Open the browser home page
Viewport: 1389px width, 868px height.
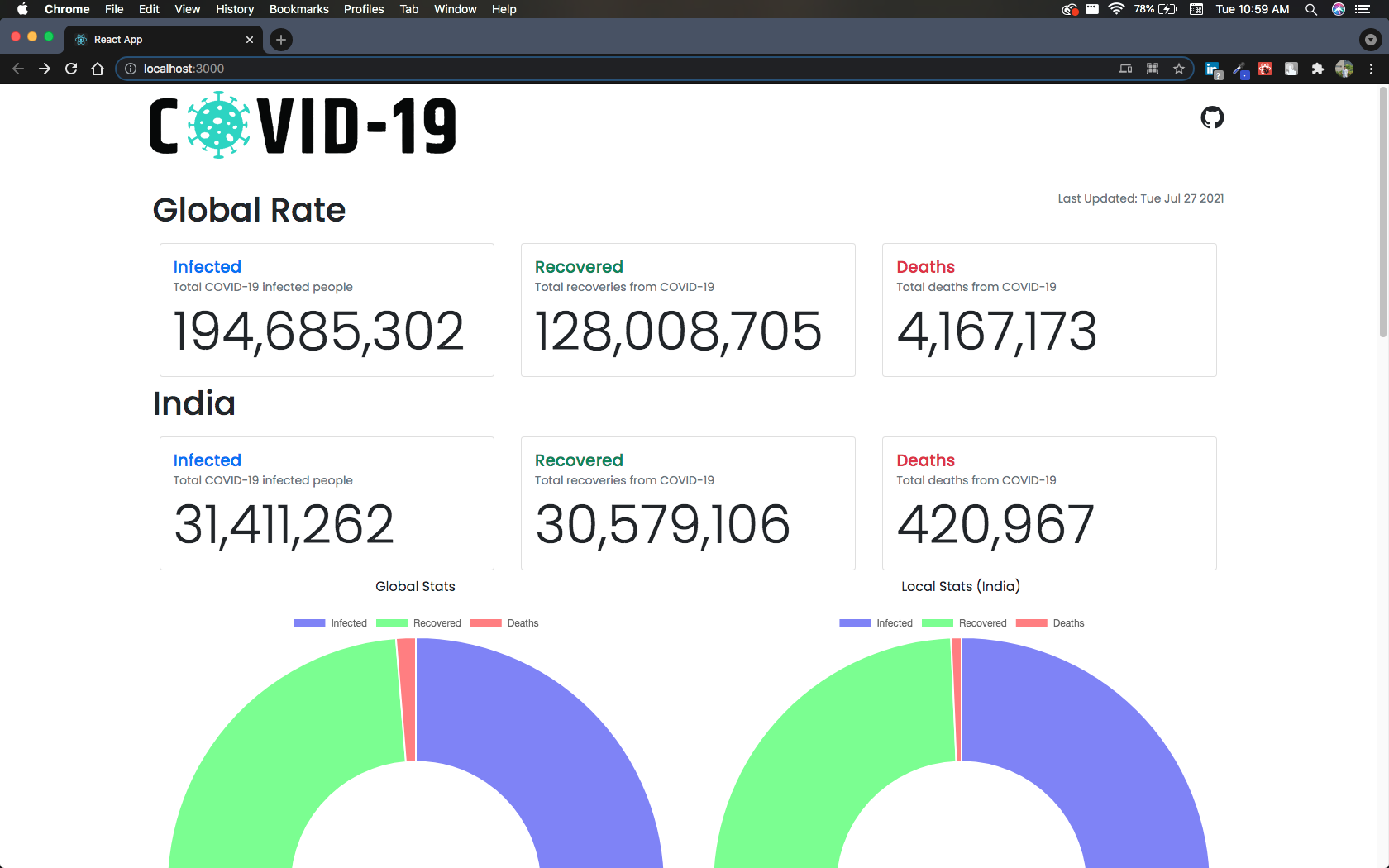tap(98, 69)
